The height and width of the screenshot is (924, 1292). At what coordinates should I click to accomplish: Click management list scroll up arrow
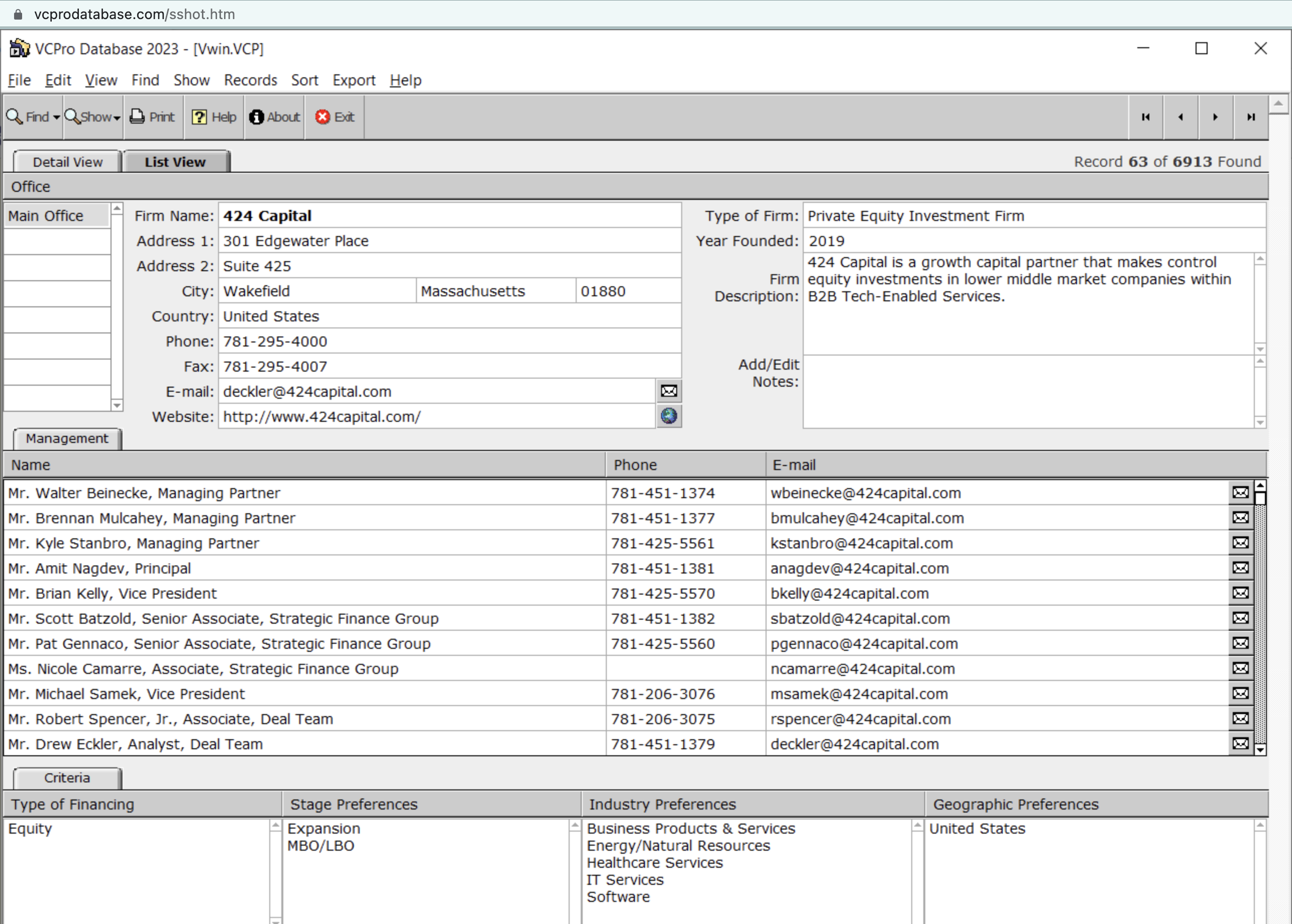[x=1260, y=485]
